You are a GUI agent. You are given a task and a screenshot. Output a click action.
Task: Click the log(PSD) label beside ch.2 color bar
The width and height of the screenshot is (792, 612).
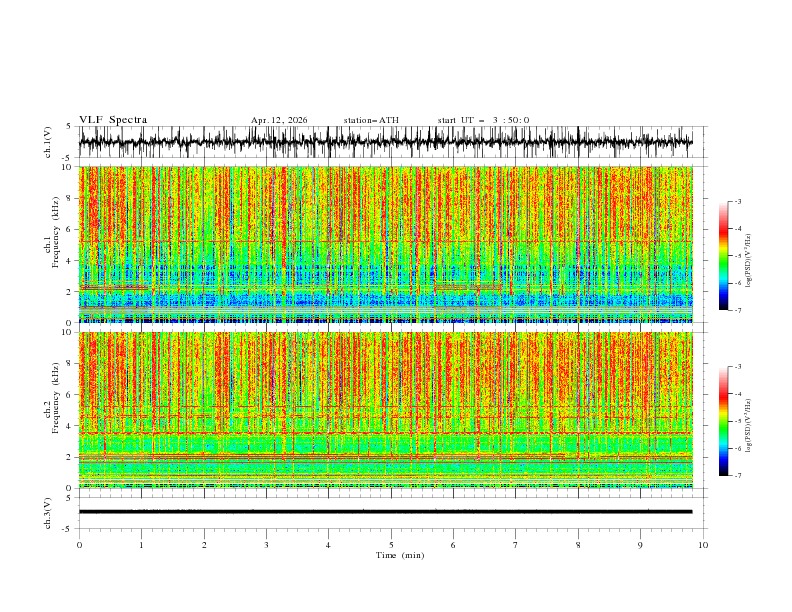pos(748,425)
